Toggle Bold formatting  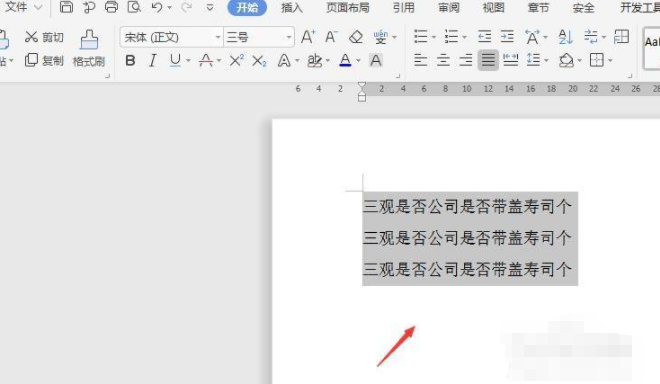pyautogui.click(x=130, y=61)
